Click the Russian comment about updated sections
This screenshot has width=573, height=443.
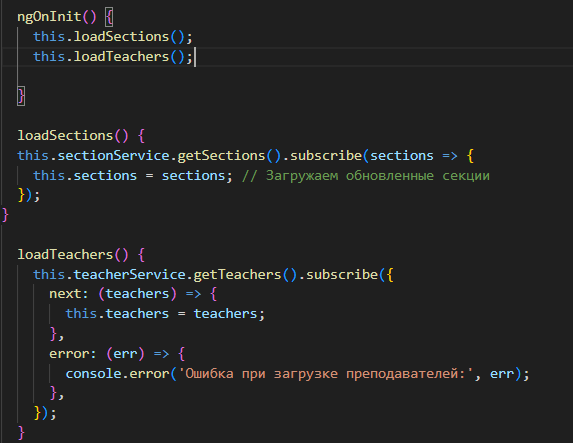click(365, 176)
